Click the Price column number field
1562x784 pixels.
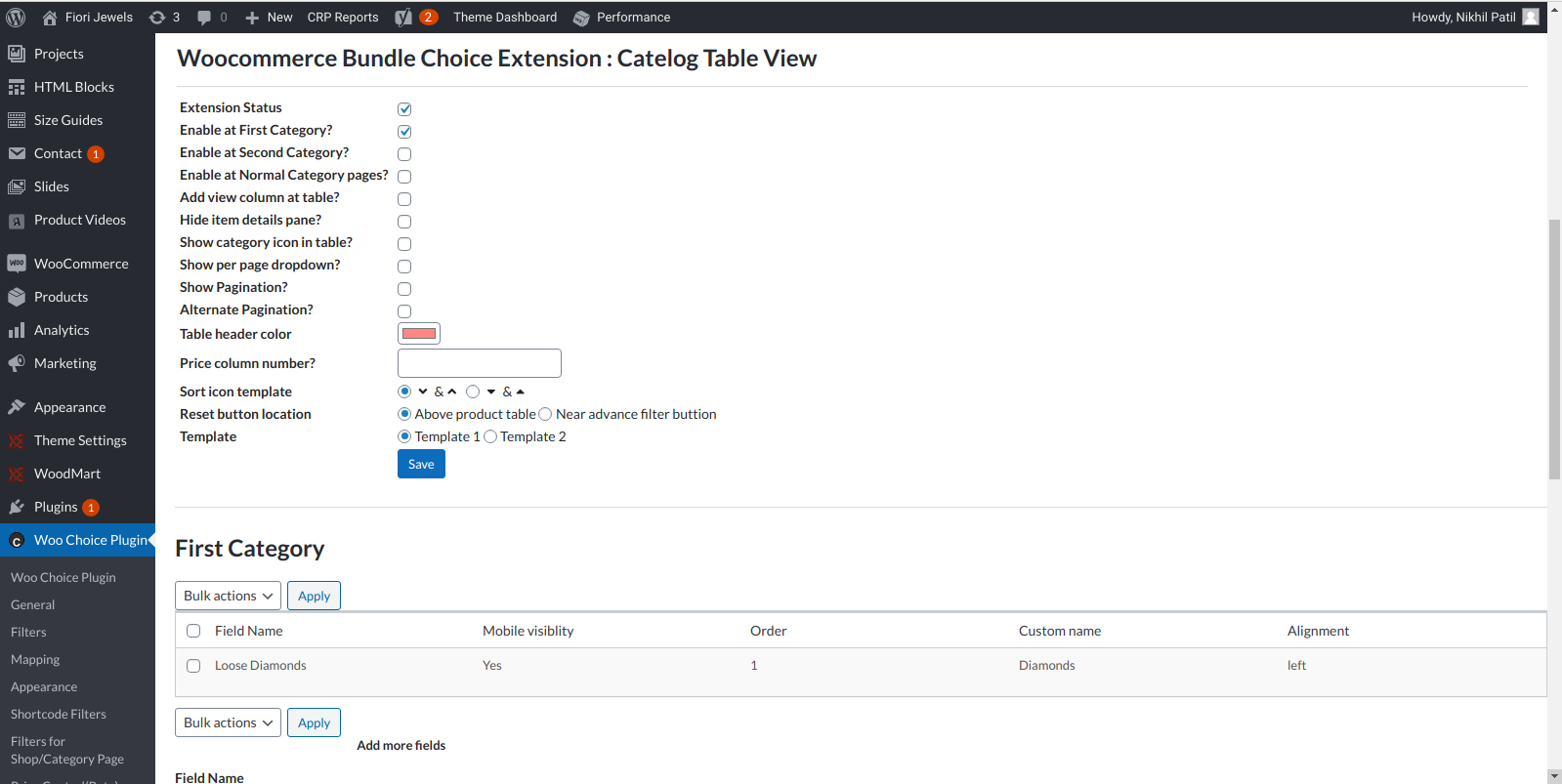coord(480,363)
